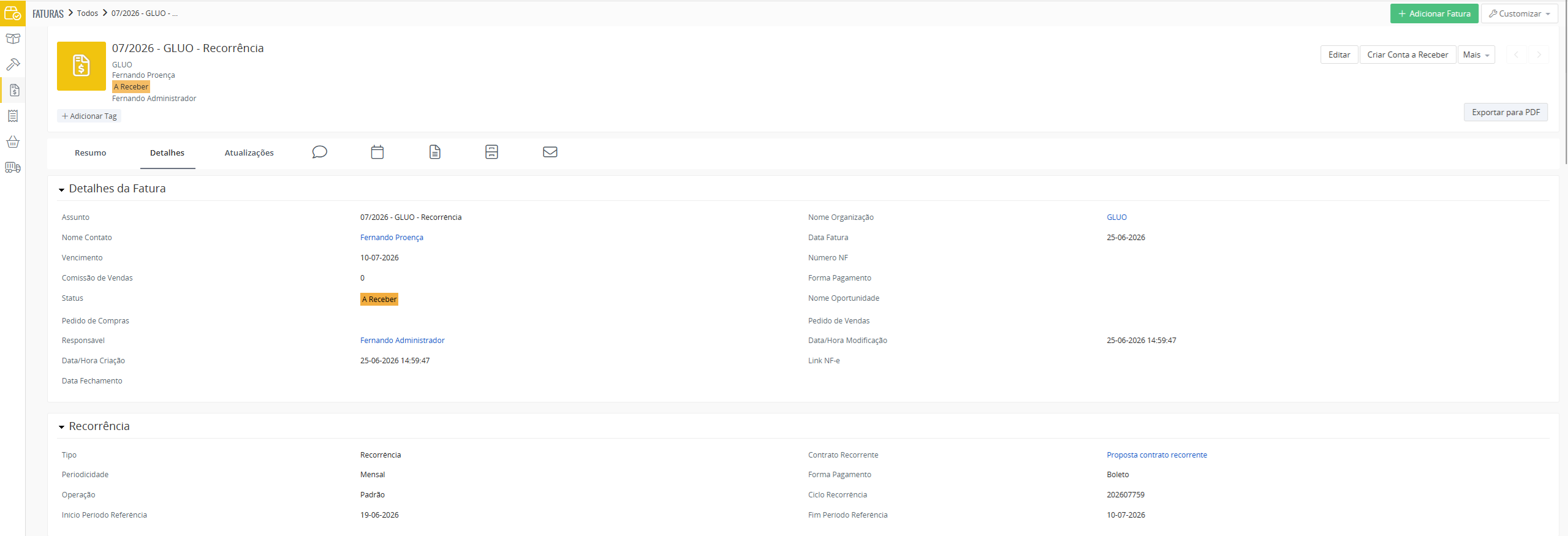Click Forma Pagamento value Boleto
This screenshot has width=1568, height=536.
point(1118,475)
